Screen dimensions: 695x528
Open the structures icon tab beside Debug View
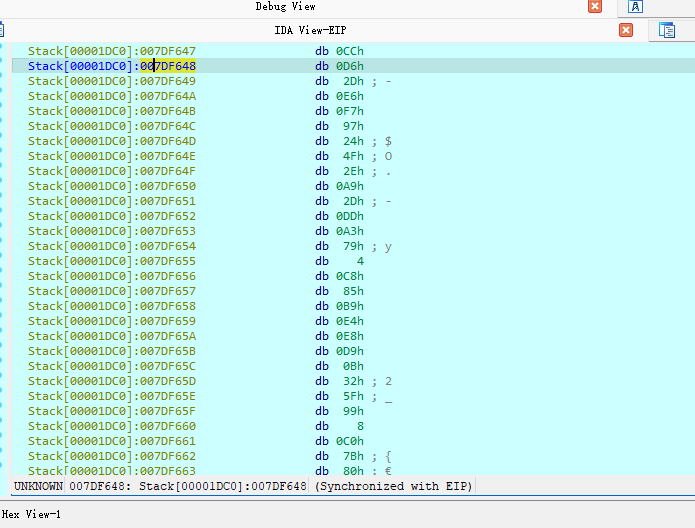click(635, 6)
